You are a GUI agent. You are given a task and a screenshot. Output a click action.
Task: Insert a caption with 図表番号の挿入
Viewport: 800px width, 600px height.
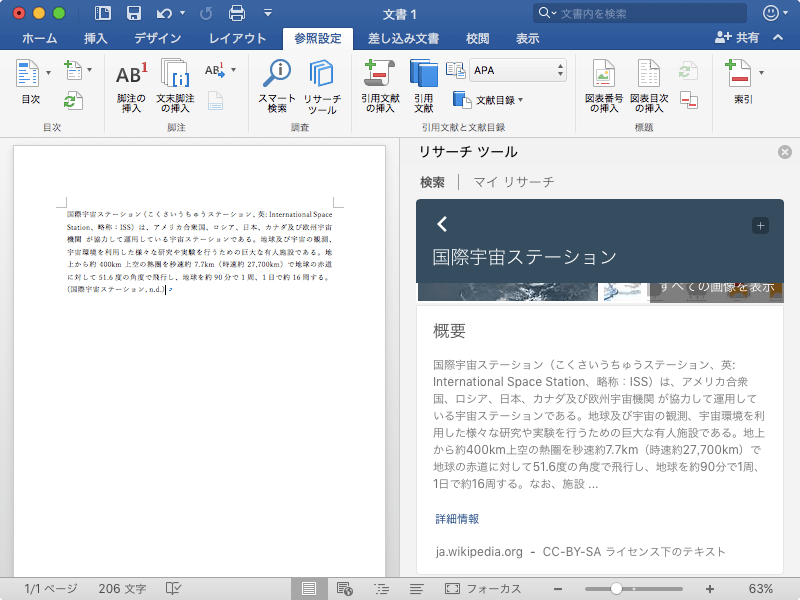point(604,86)
